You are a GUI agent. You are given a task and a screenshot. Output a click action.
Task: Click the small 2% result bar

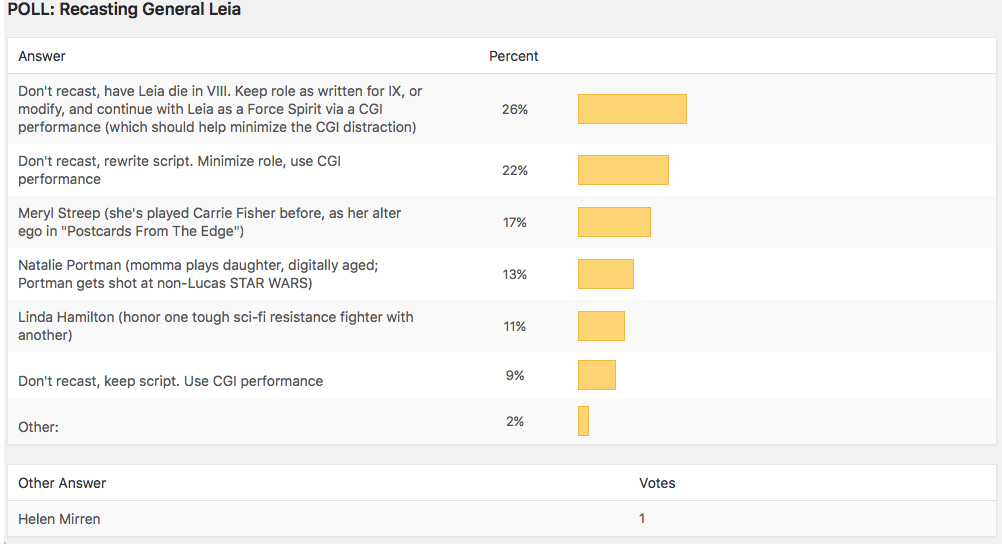point(583,421)
